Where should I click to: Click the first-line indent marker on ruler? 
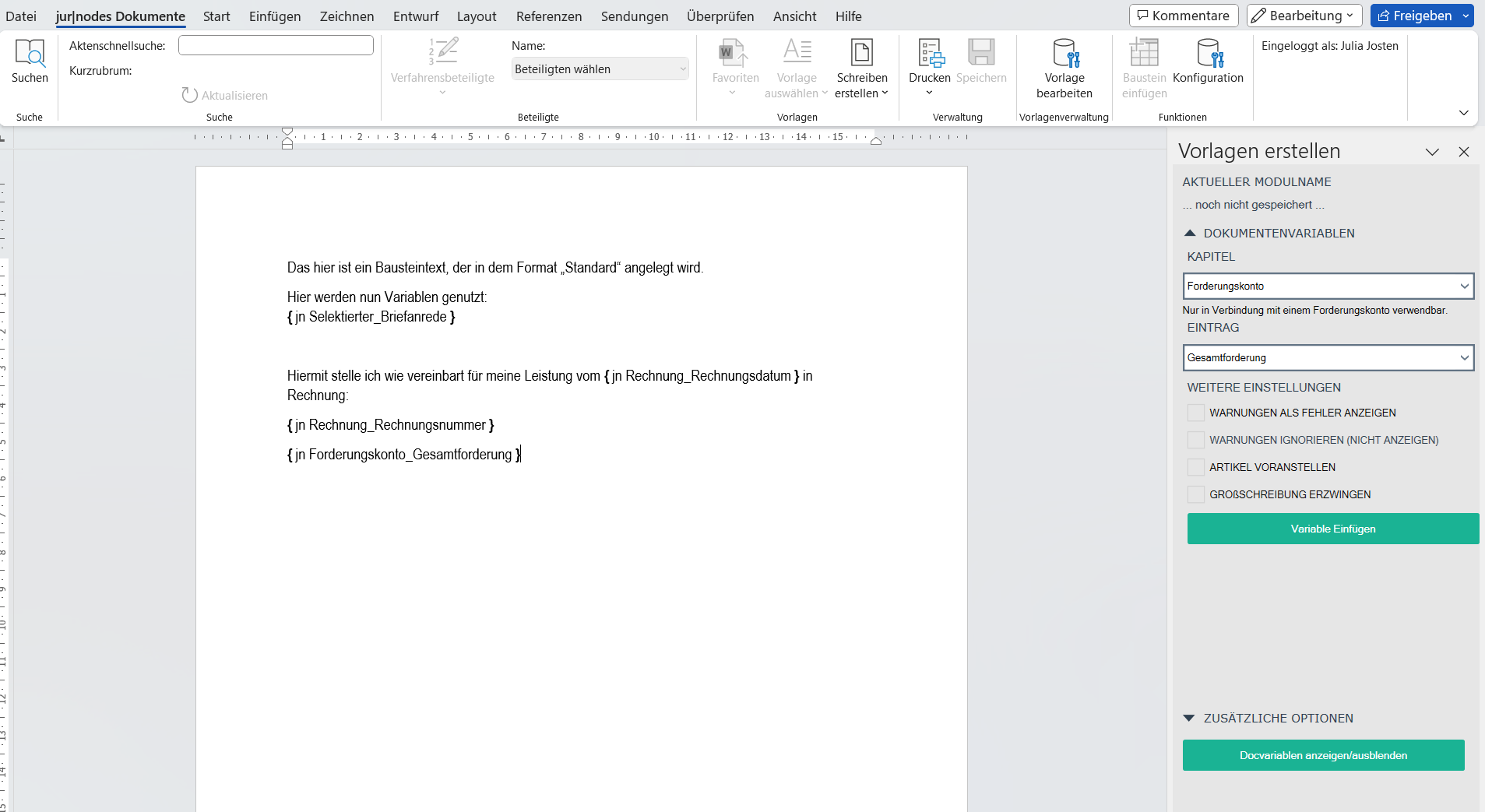tap(287, 131)
